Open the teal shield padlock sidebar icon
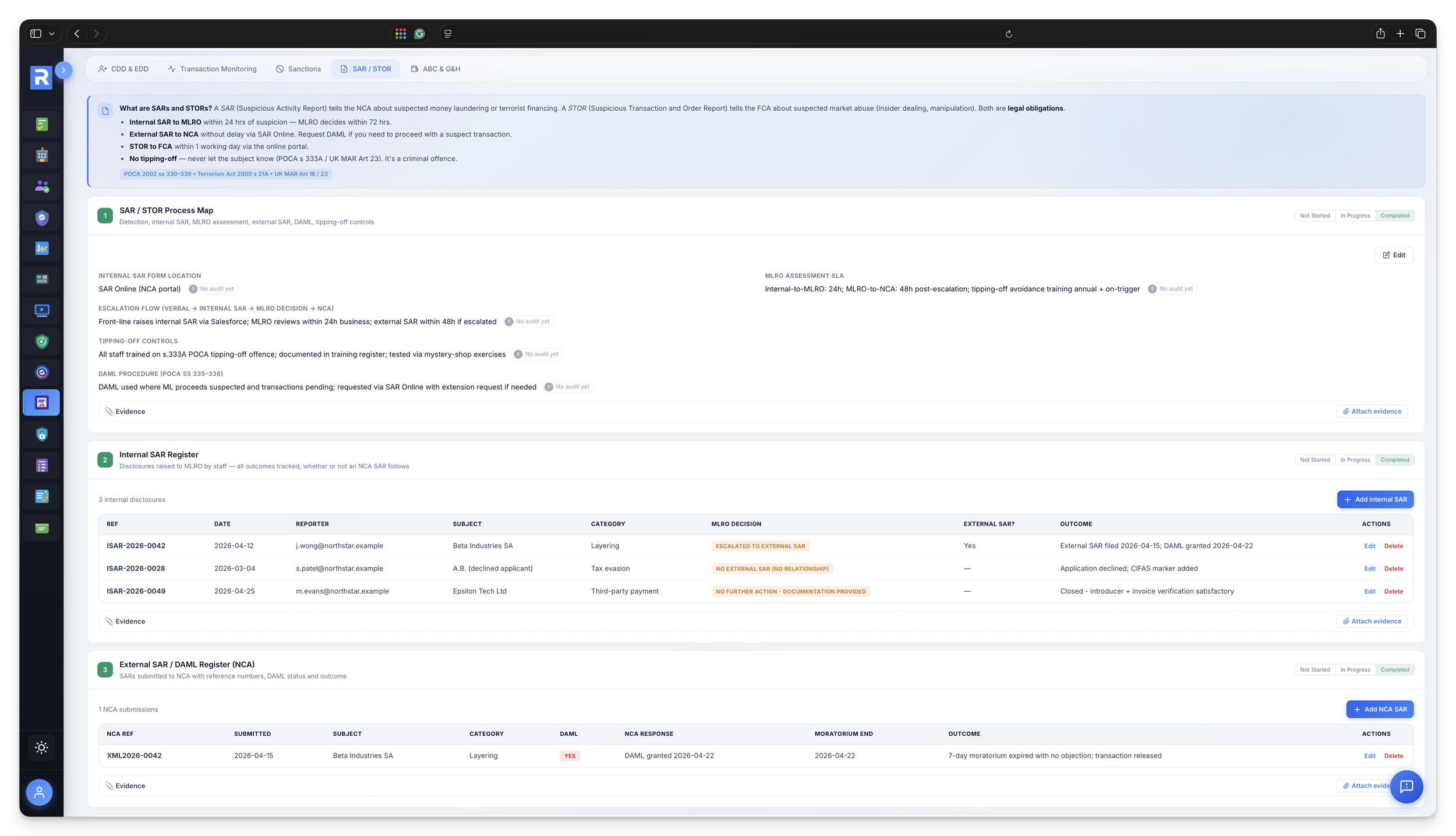1456x836 pixels. tap(41, 434)
